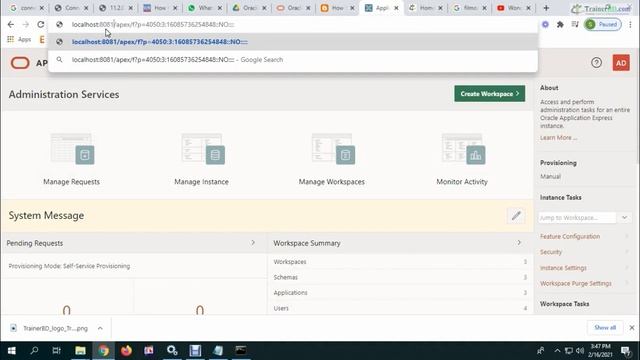Click the Users summary row
The height and width of the screenshot is (360, 640).
(400, 308)
